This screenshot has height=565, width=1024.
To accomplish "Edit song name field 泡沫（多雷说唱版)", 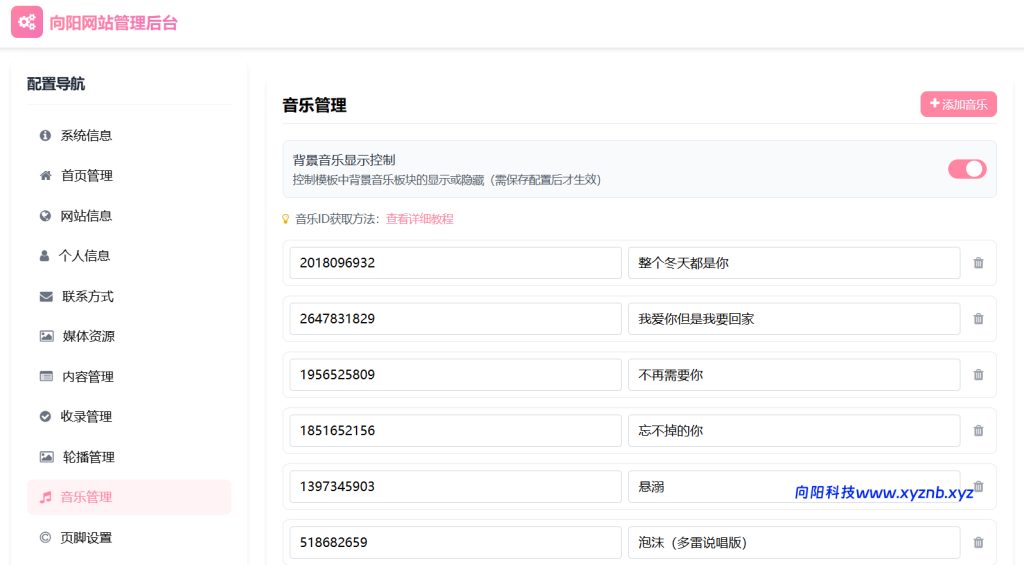I will coord(794,542).
